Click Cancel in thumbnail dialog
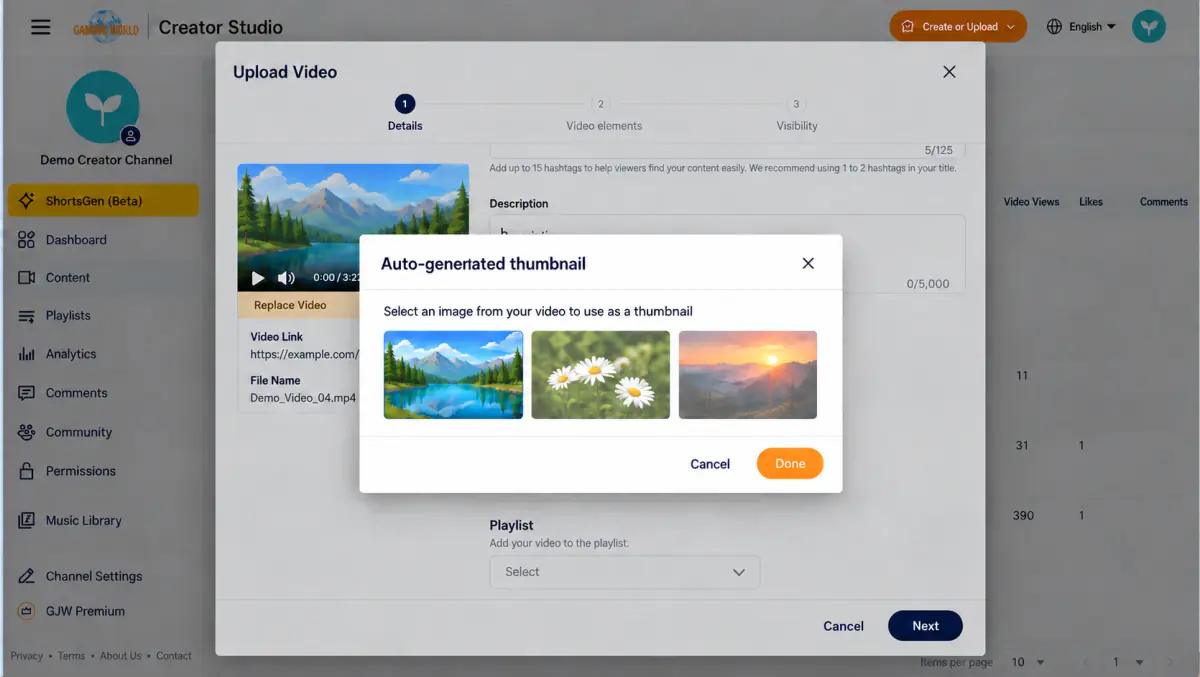 tap(710, 464)
